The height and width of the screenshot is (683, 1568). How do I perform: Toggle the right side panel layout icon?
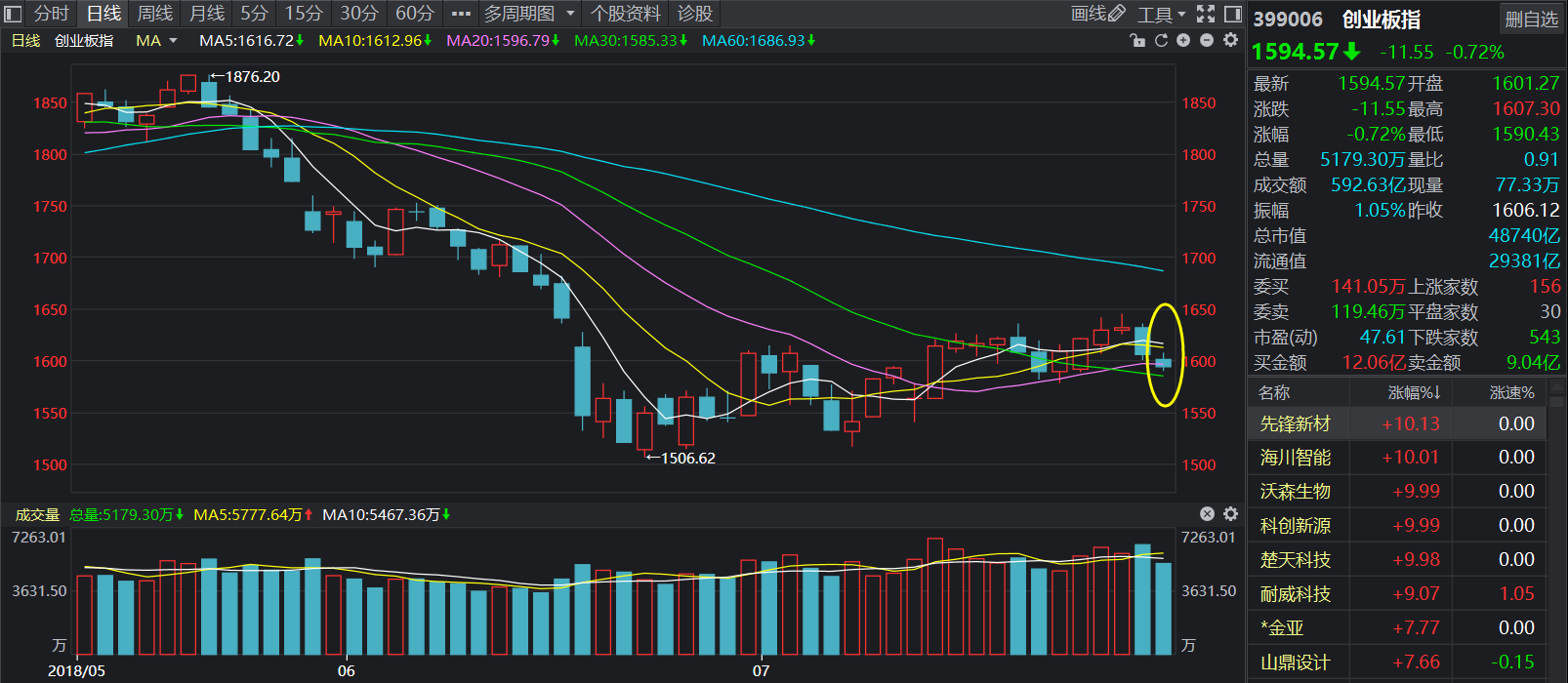1233,14
